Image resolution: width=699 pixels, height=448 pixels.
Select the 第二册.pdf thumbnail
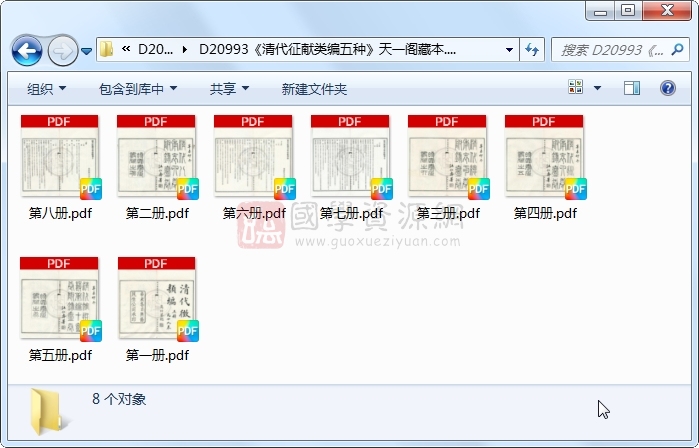[157, 156]
